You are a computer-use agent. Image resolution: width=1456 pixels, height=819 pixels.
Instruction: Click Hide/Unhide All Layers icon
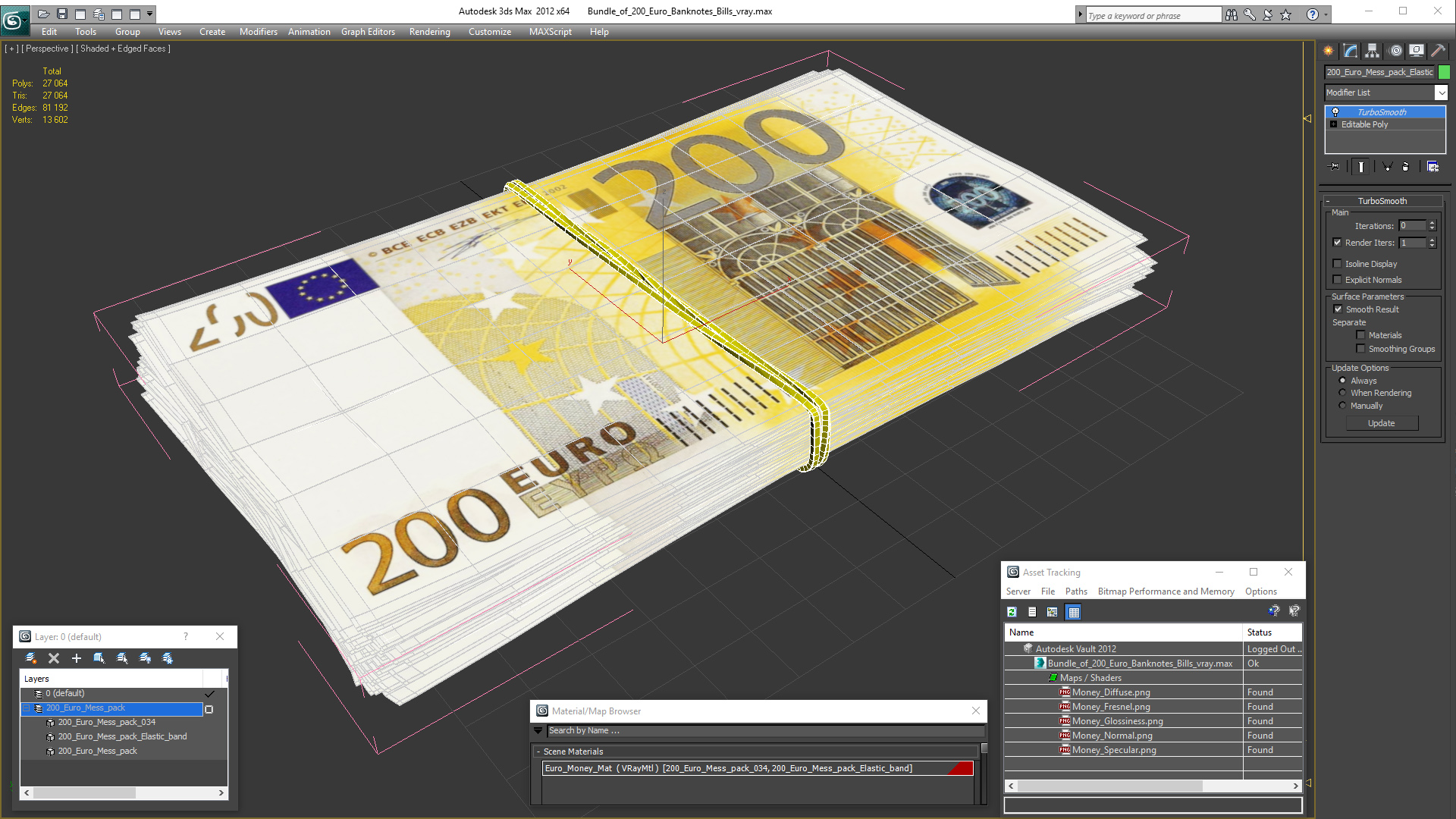[145, 658]
